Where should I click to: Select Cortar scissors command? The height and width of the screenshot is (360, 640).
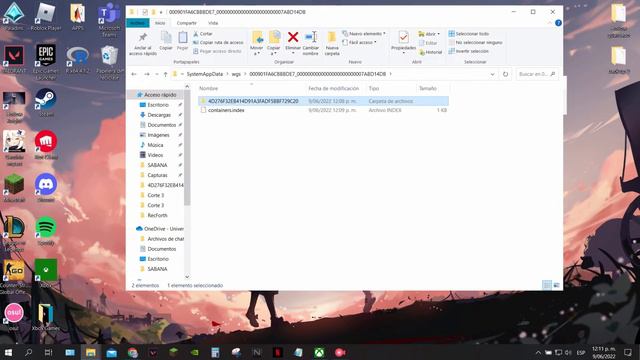pyautogui.click(x=203, y=34)
